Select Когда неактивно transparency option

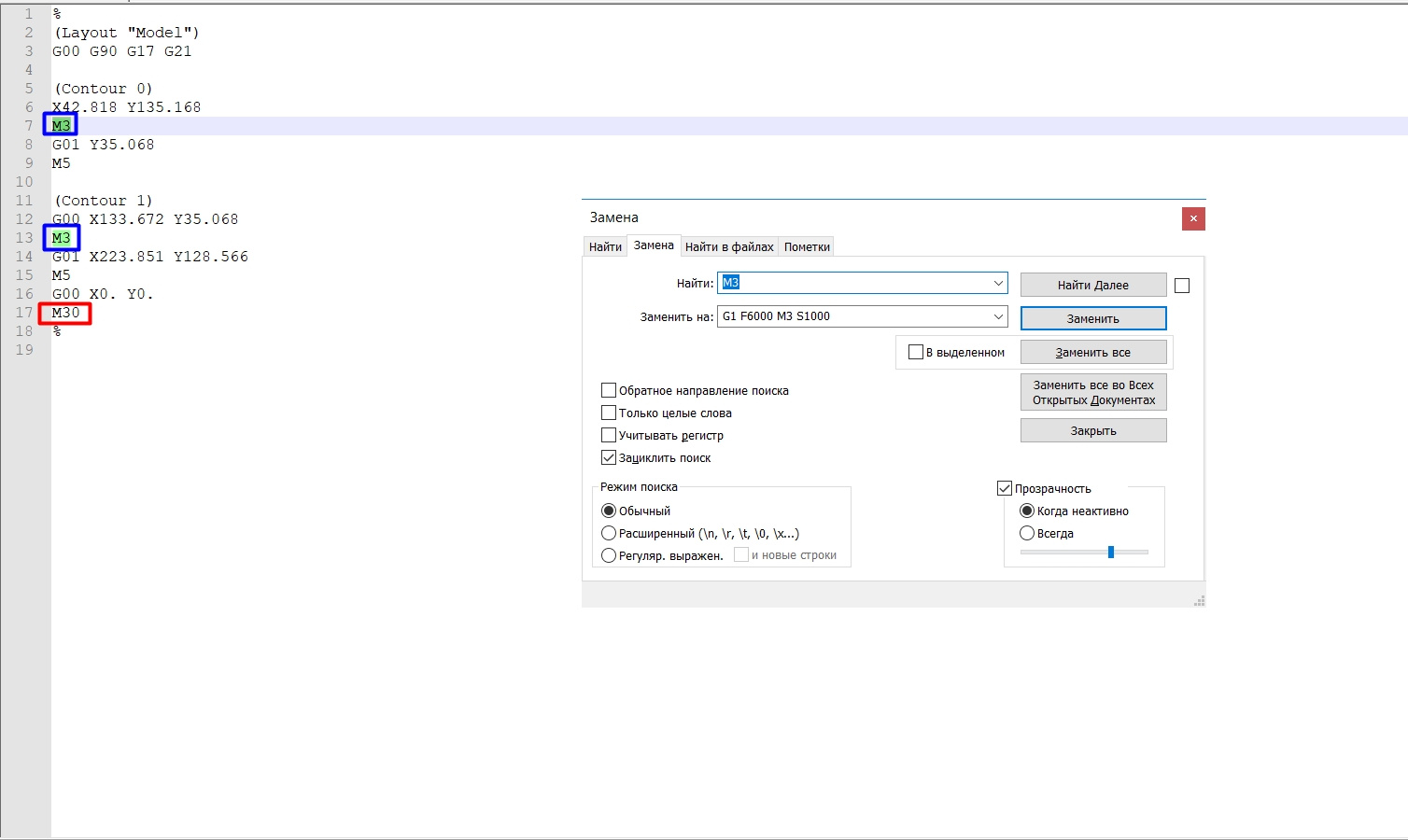[1027, 511]
